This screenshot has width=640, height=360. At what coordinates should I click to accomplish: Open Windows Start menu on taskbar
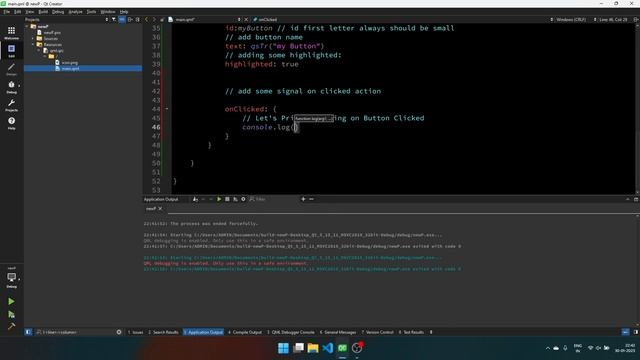pos(283,348)
